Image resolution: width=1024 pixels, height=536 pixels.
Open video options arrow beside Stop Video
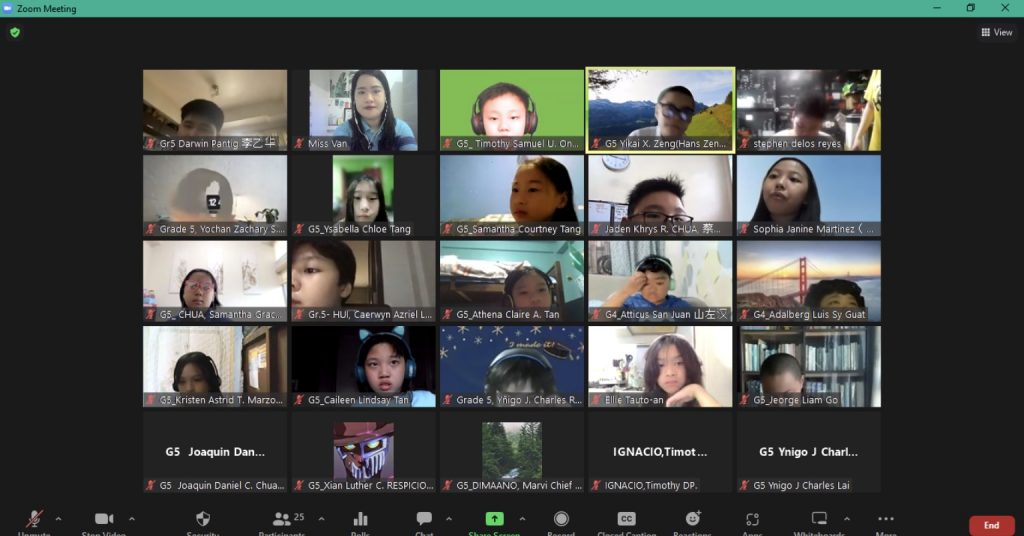click(x=132, y=519)
